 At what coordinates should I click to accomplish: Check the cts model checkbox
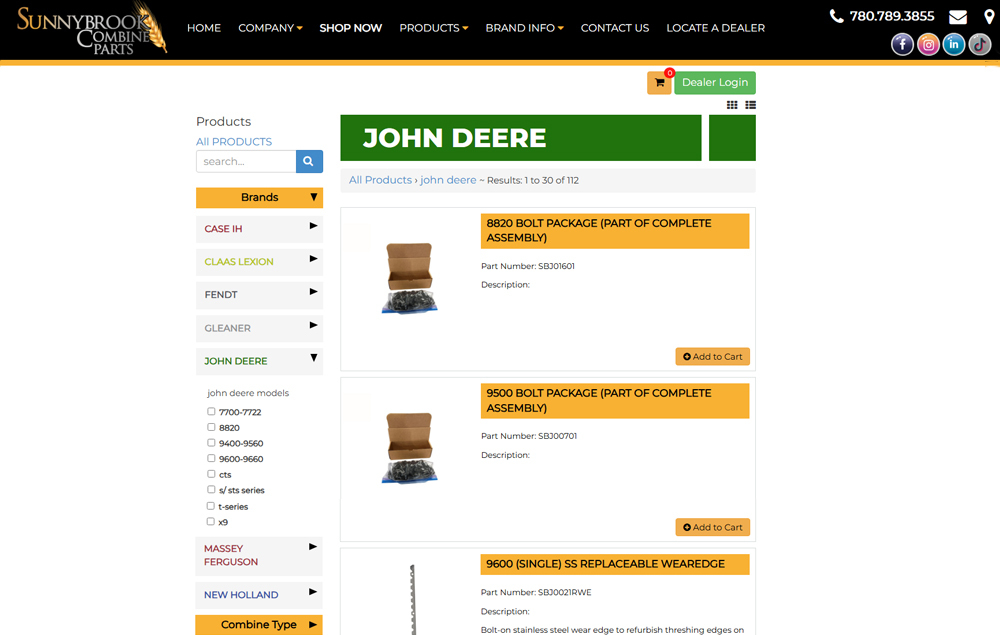[x=211, y=474]
